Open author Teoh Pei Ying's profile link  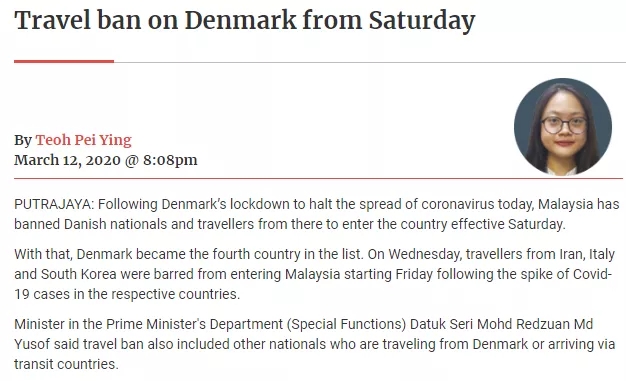click(83, 140)
